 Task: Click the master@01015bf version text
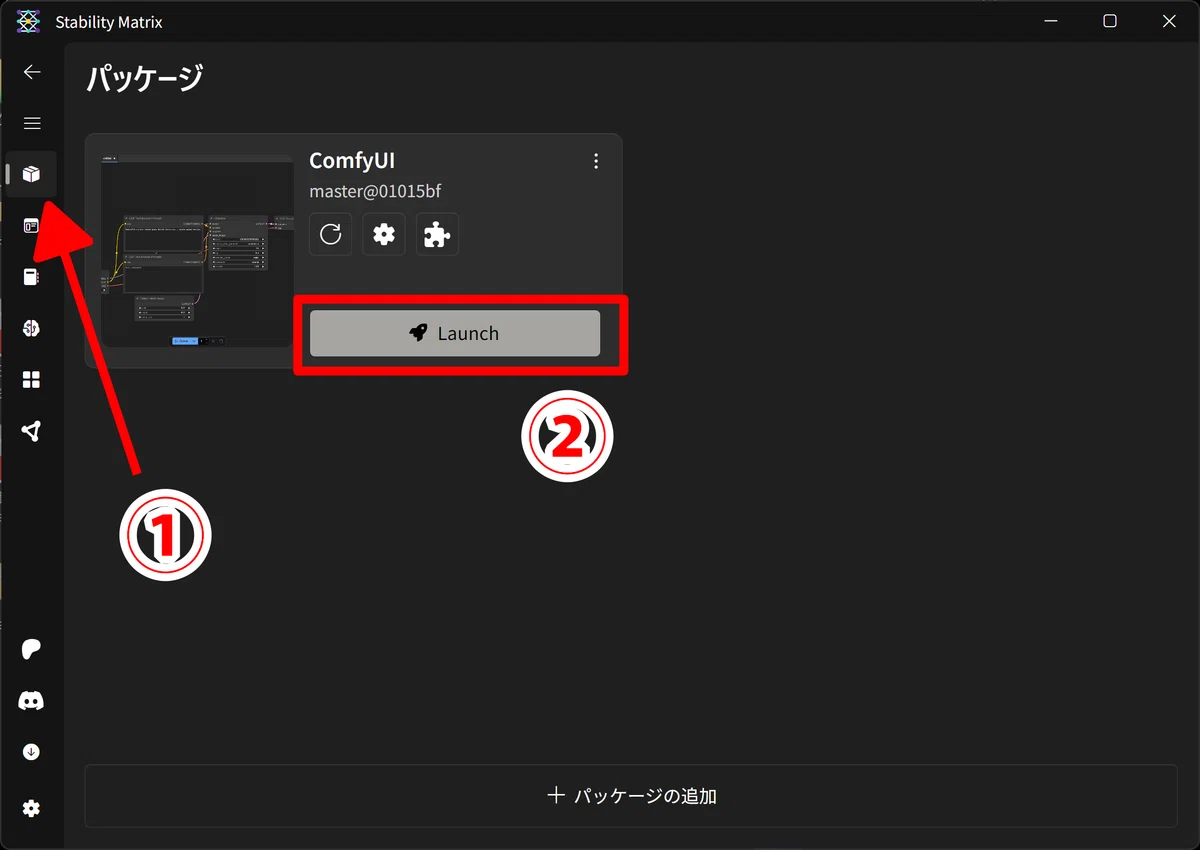coord(375,191)
